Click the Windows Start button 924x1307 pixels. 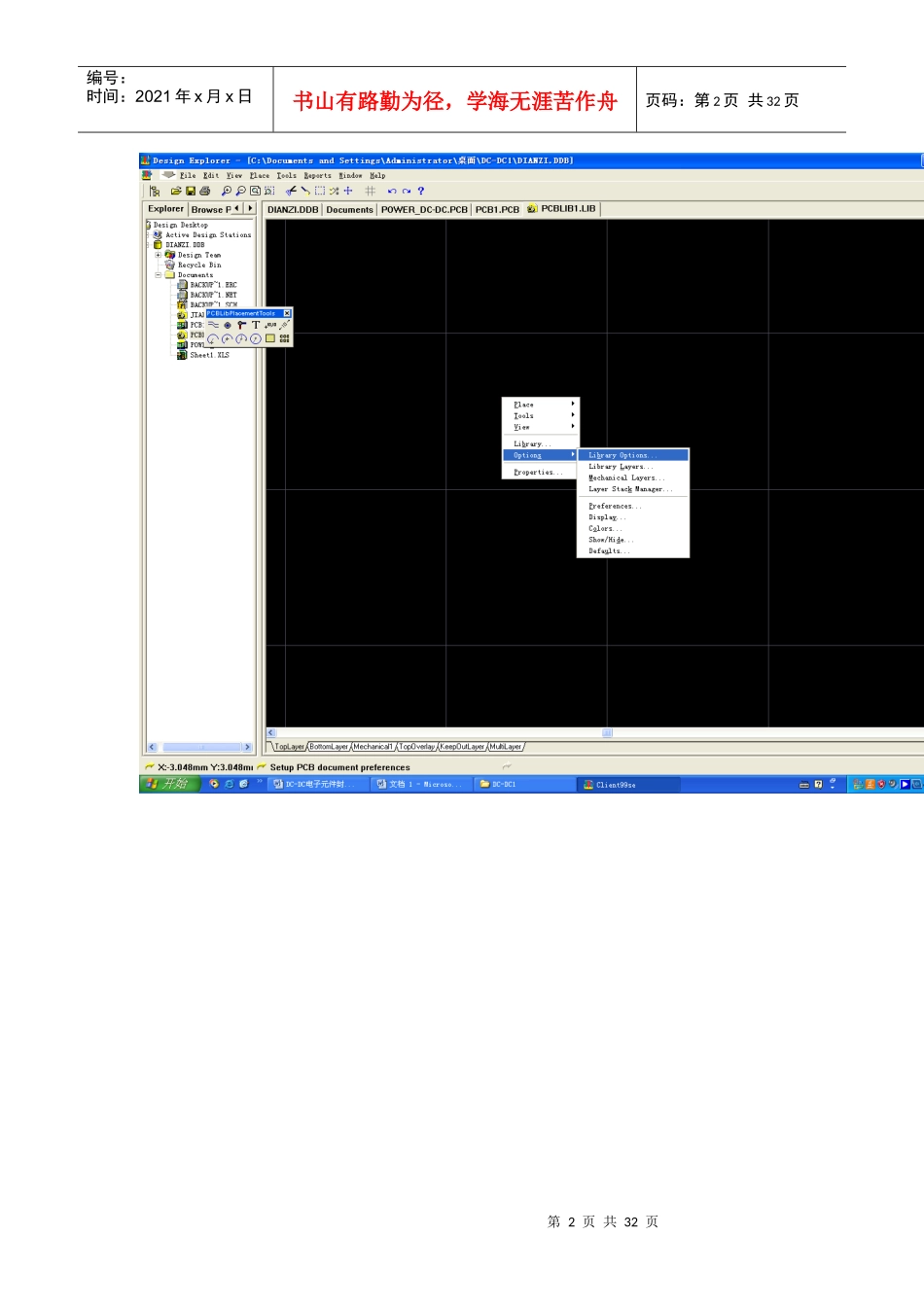pyautogui.click(x=168, y=784)
